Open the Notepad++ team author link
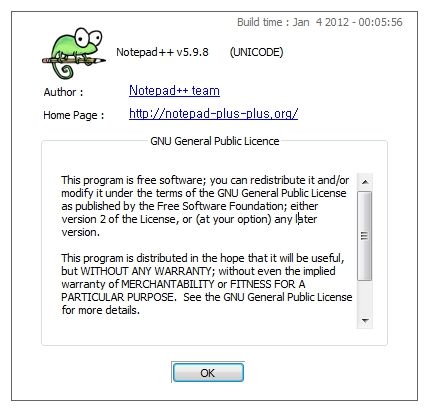The width and height of the screenshot is (427, 410). [174, 91]
